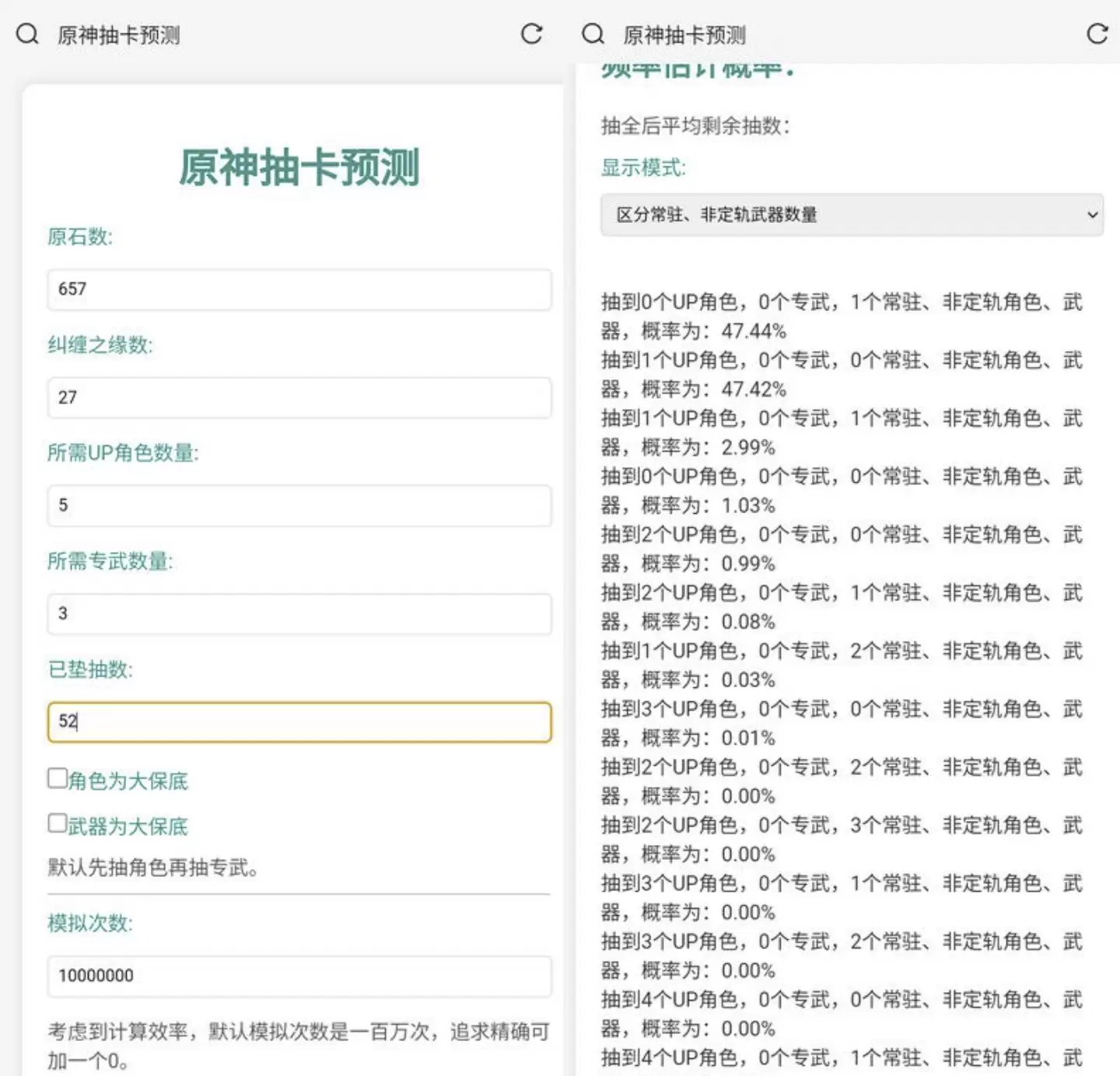Click the refresh icon in right panel

[1097, 33]
